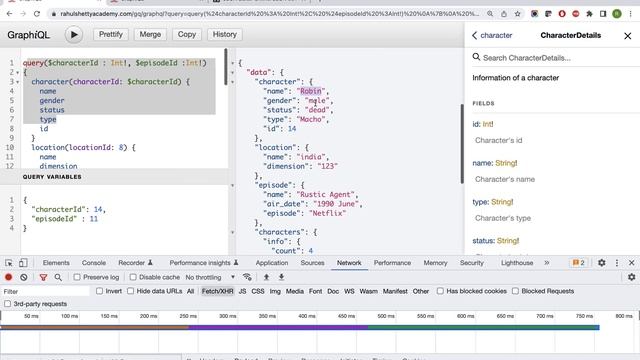Select the Fetch/XHR filter
Viewport: 640px width, 360px height.
click(x=218, y=291)
